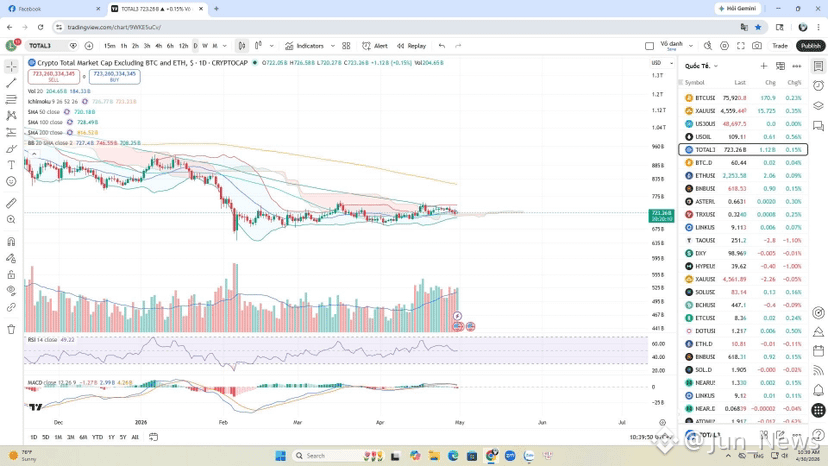The image size is (828, 466).
Task: Expand the chart style dropdown arrow
Action: click(271, 46)
